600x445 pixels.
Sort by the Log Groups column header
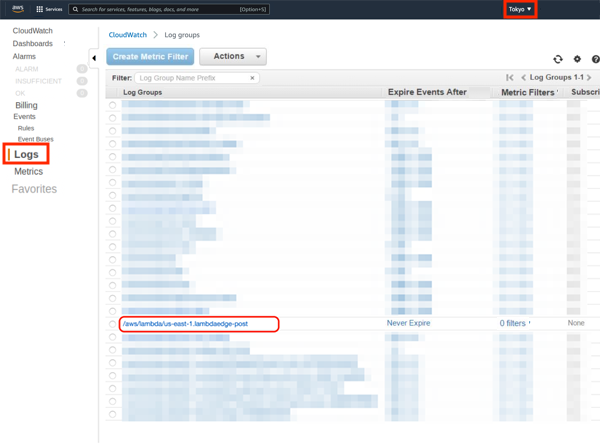pos(142,92)
